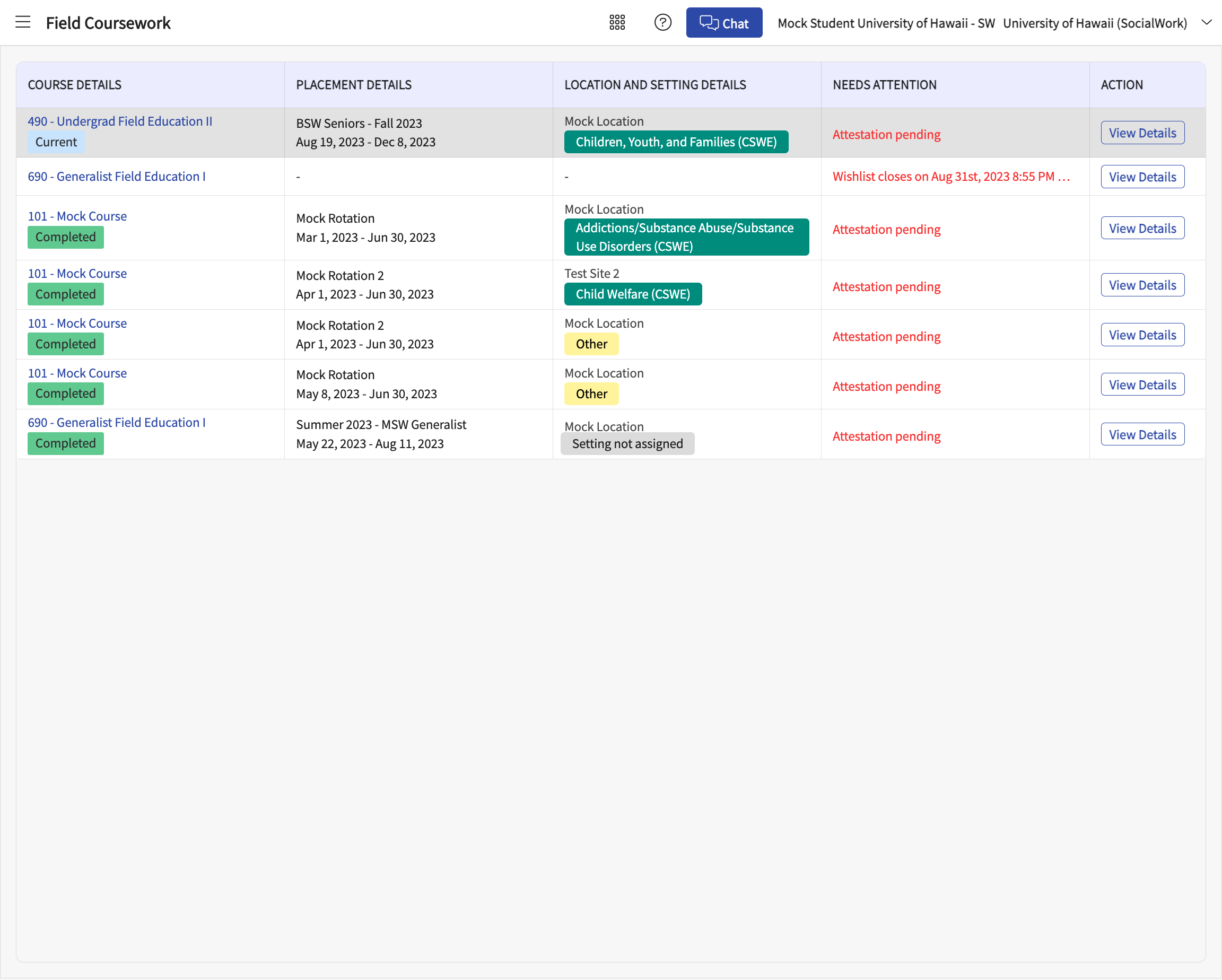Open 101 - Mock Course link for Test Site 2
1222x980 pixels.
[77, 273]
